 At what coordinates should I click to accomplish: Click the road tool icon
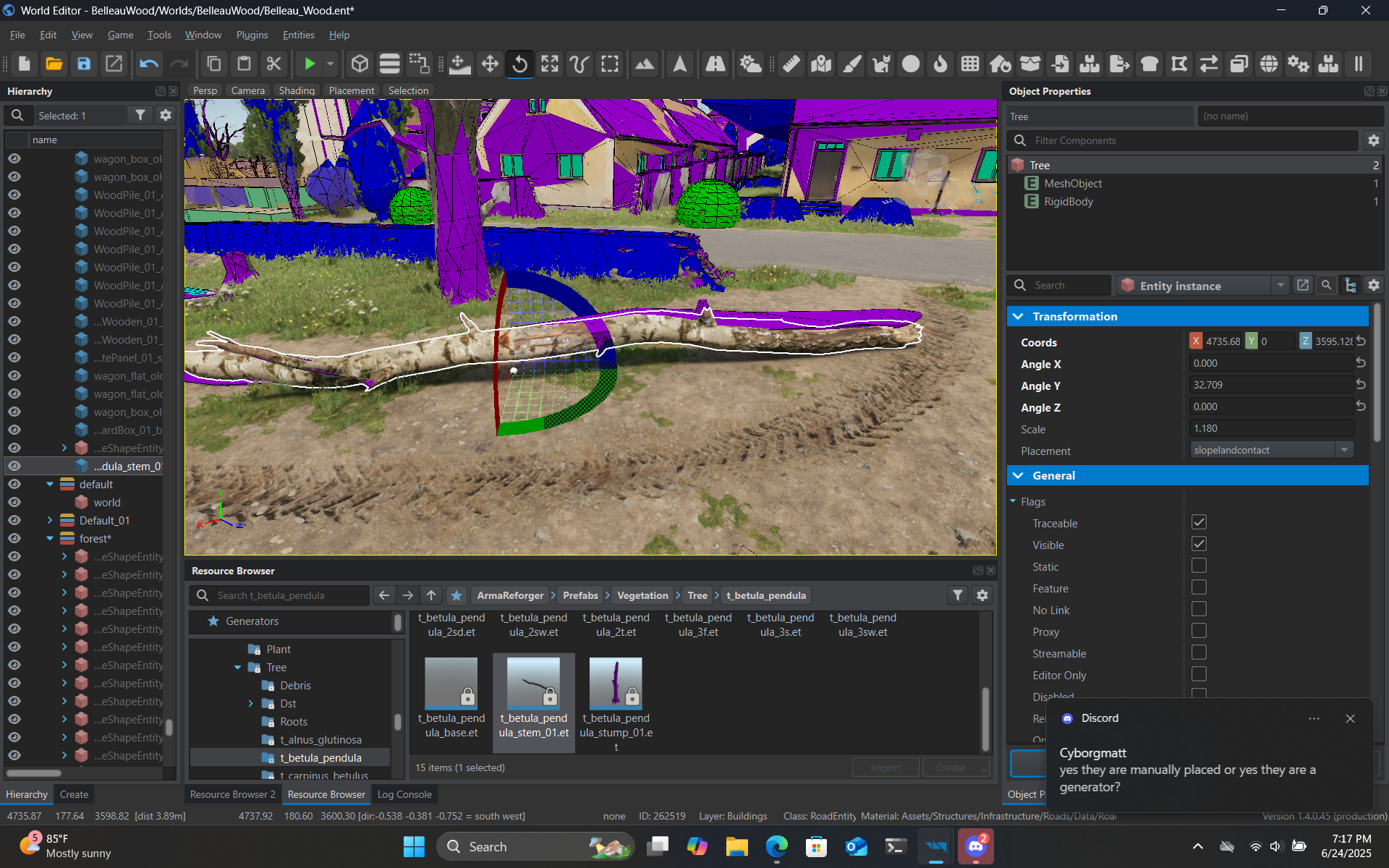tap(715, 64)
